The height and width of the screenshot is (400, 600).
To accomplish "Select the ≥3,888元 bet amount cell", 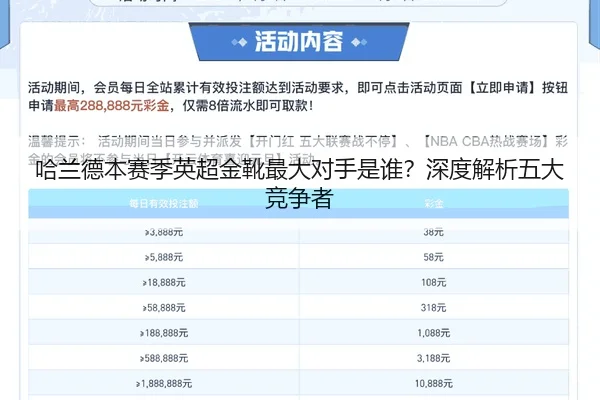I will (x=164, y=232).
